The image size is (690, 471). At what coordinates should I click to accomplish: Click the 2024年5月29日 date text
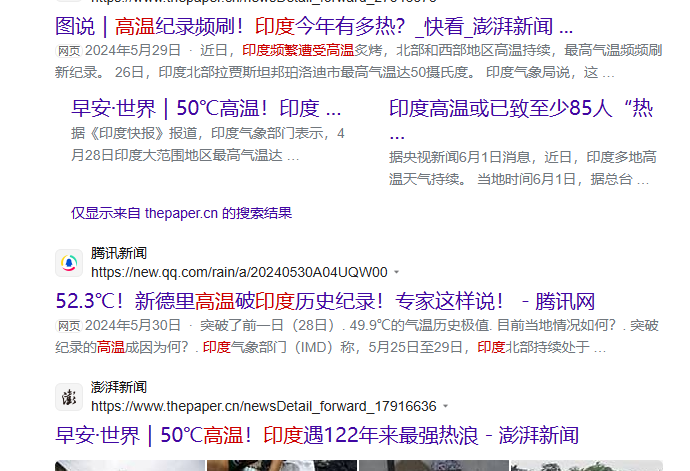pyautogui.click(x=132, y=51)
